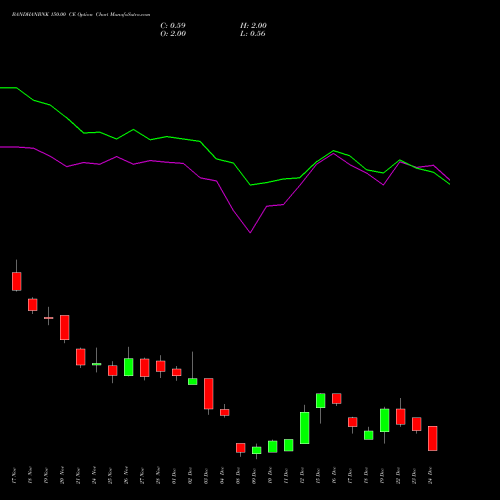Viewport: 500px width, 500px height.
Task: Click the 24 Nov date label
Action: tap(94, 476)
